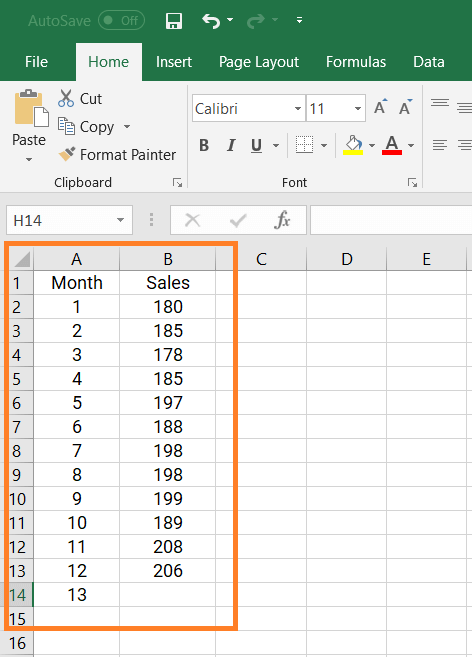The image size is (472, 657).
Task: Activate the Format Painter brush
Action: coord(117,155)
